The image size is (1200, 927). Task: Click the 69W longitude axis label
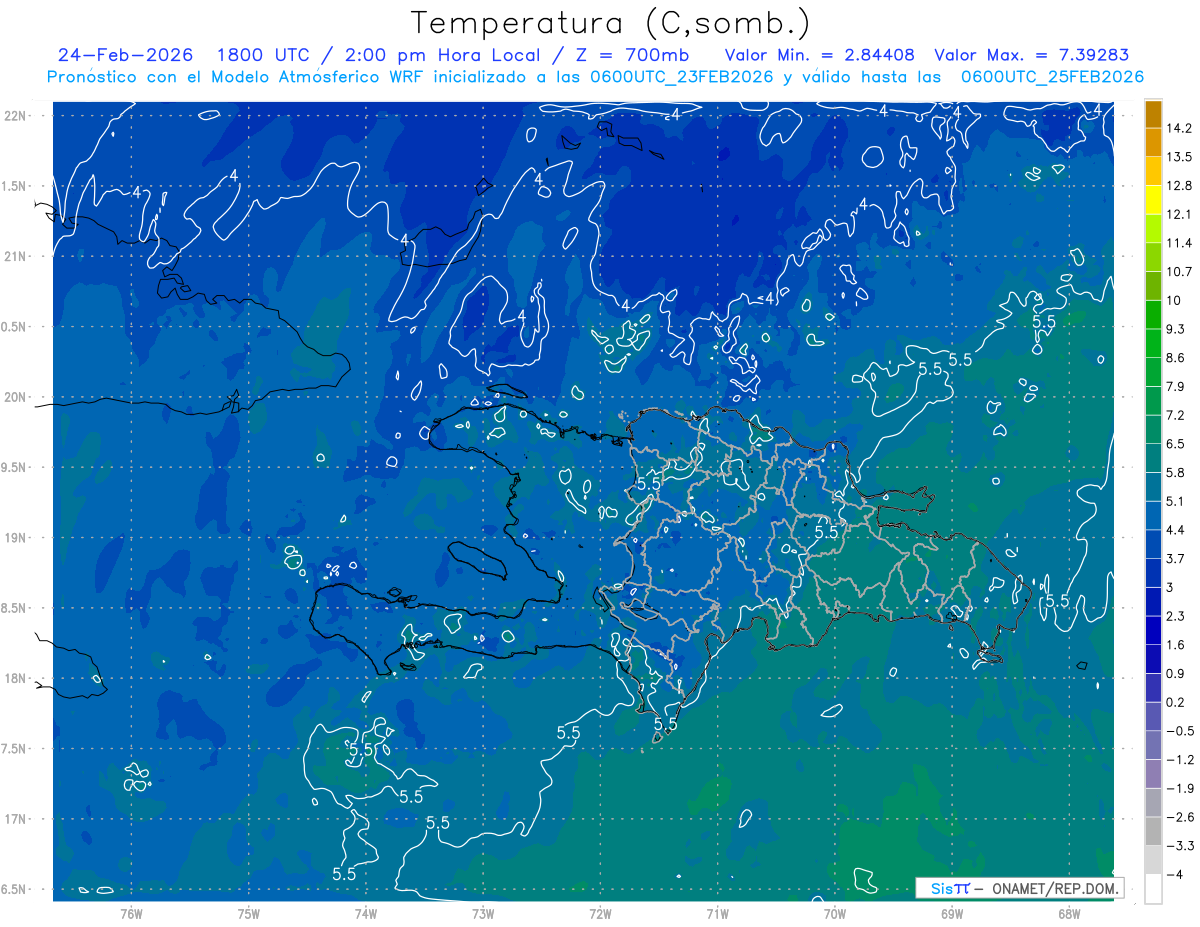[x=952, y=914]
